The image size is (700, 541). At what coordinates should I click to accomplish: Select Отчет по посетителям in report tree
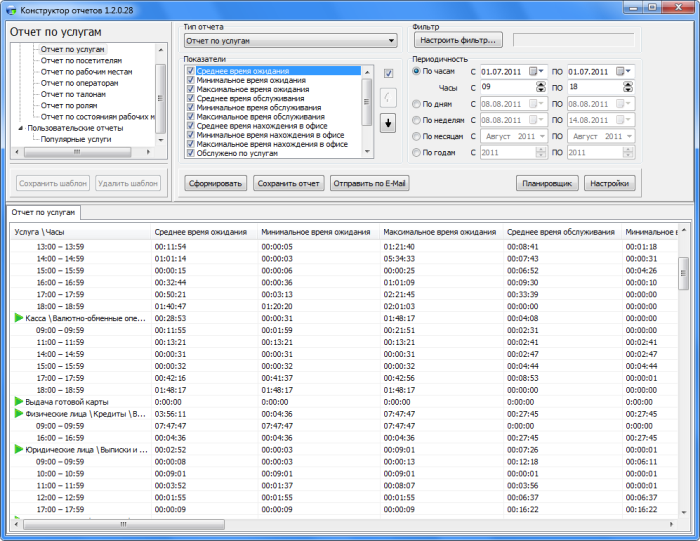[x=81, y=60]
